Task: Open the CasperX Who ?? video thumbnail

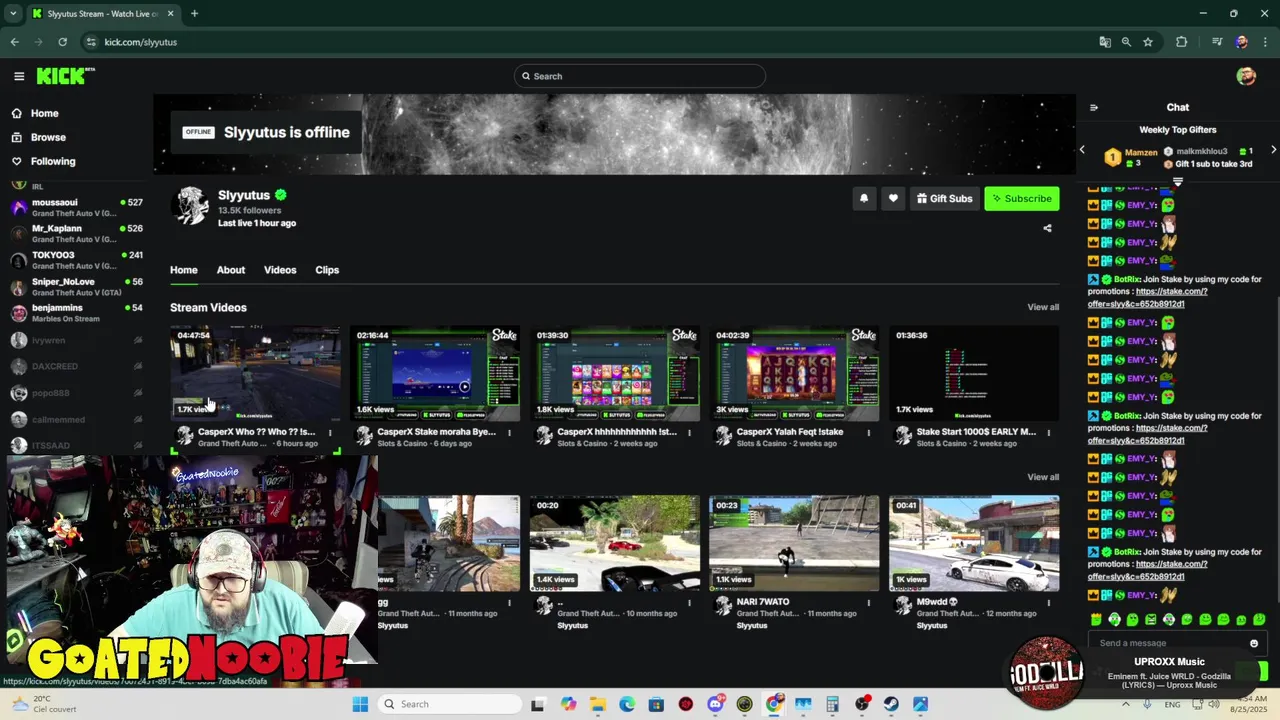Action: [255, 373]
